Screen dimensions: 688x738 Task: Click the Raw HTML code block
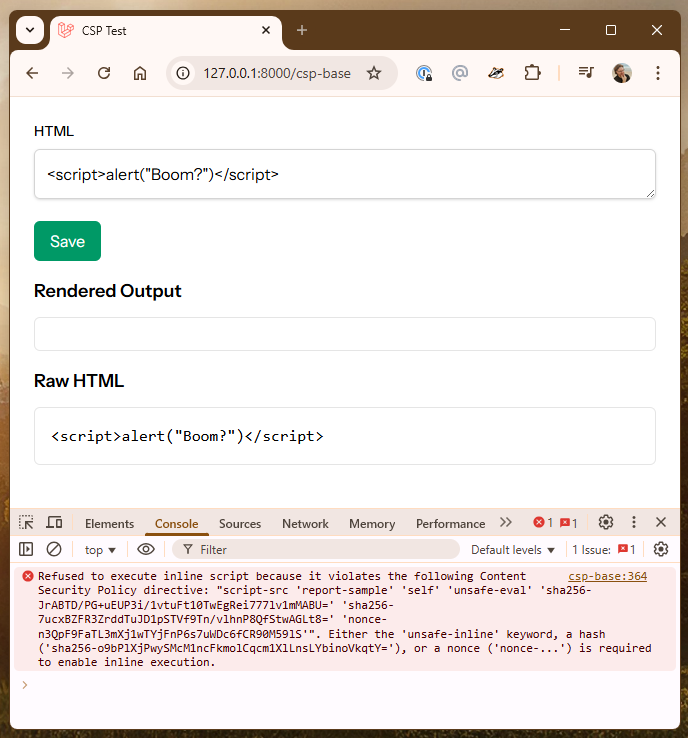pos(344,436)
